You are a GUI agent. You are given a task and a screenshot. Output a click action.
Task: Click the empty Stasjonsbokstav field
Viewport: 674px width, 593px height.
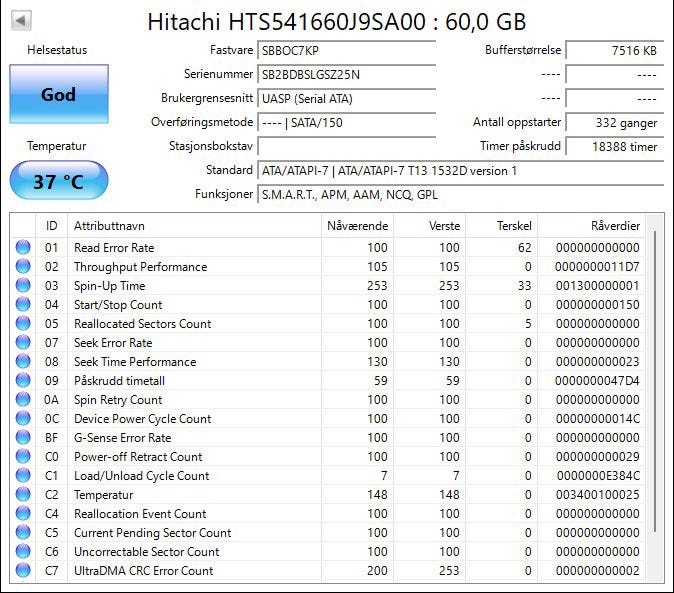click(346, 147)
